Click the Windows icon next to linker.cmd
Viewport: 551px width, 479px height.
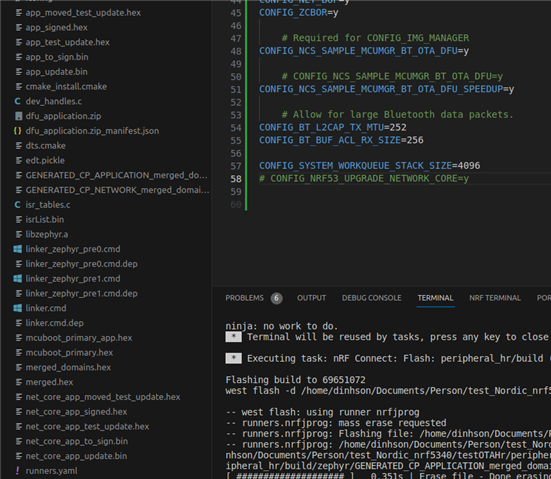[17, 308]
